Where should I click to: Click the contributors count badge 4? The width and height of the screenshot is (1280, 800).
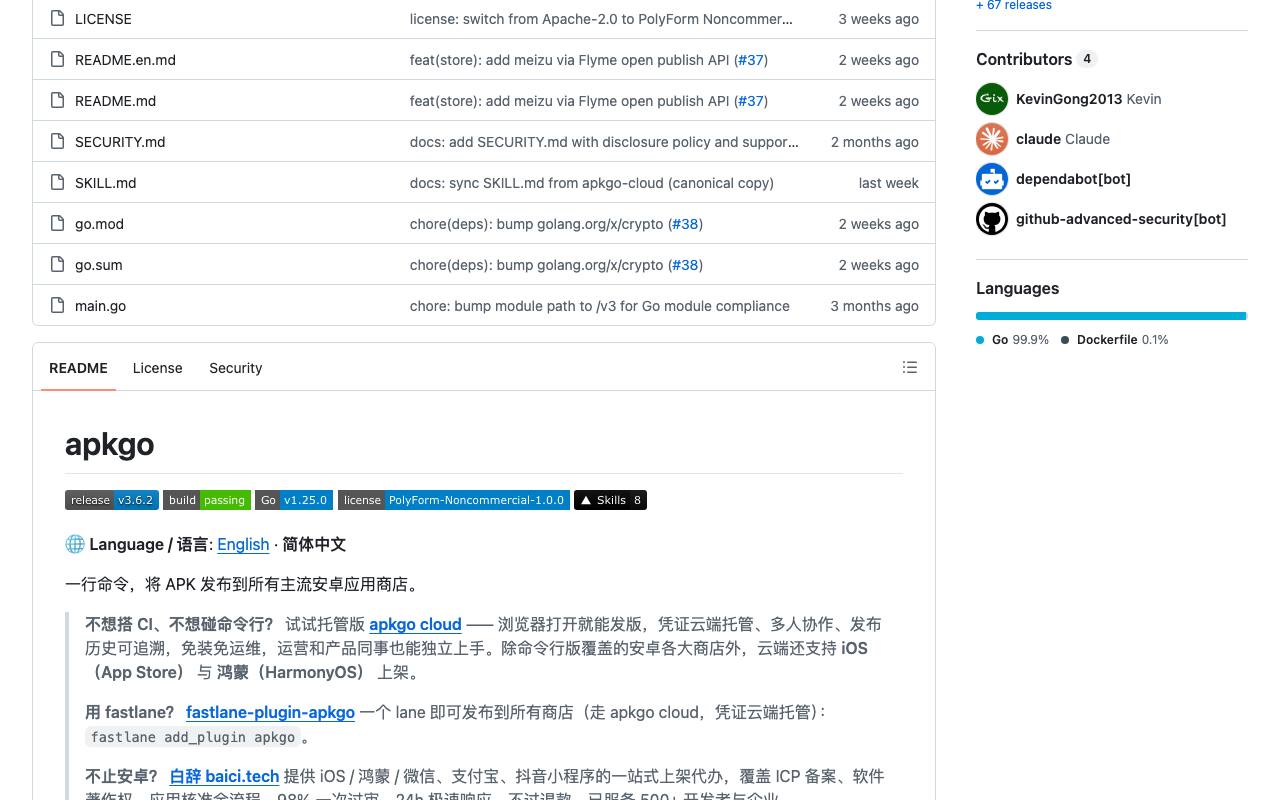[1087, 59]
